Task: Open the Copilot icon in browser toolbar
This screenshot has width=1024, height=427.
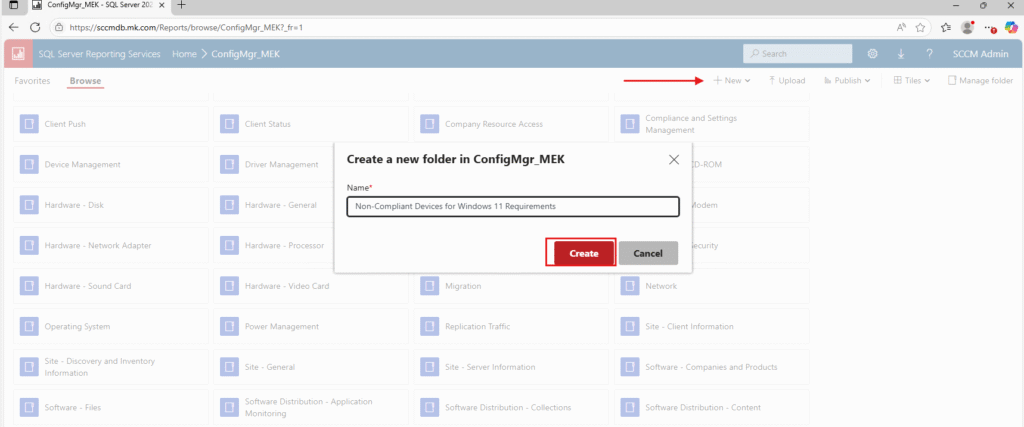Action: coord(1011,27)
